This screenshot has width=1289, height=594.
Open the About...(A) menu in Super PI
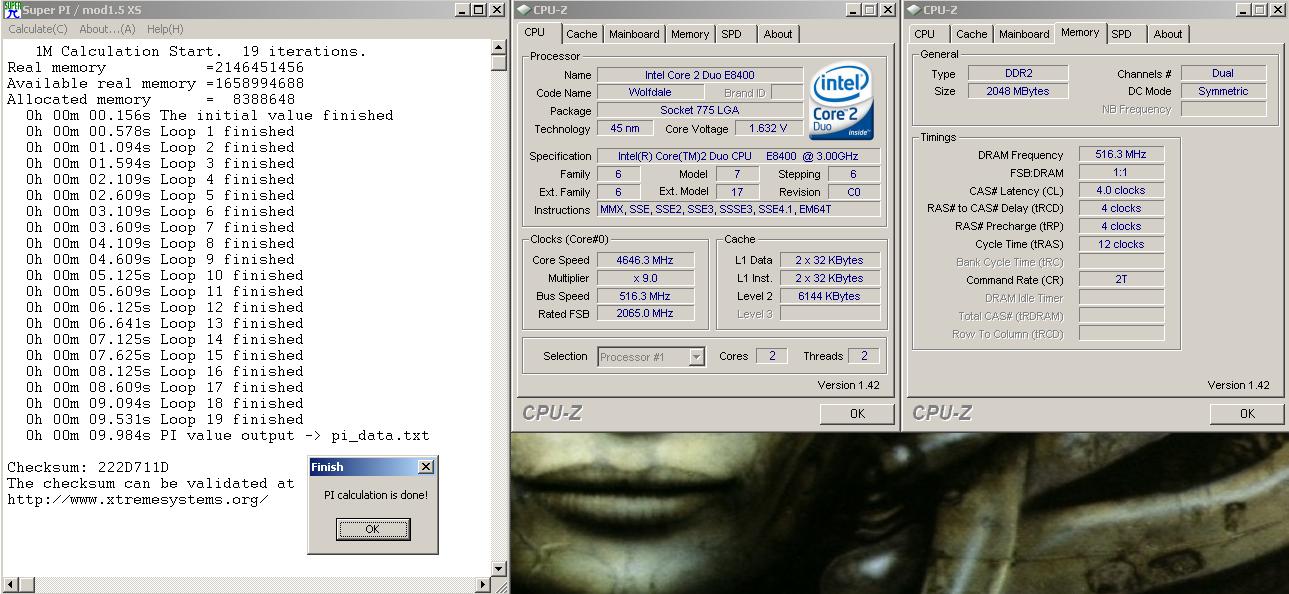point(107,29)
